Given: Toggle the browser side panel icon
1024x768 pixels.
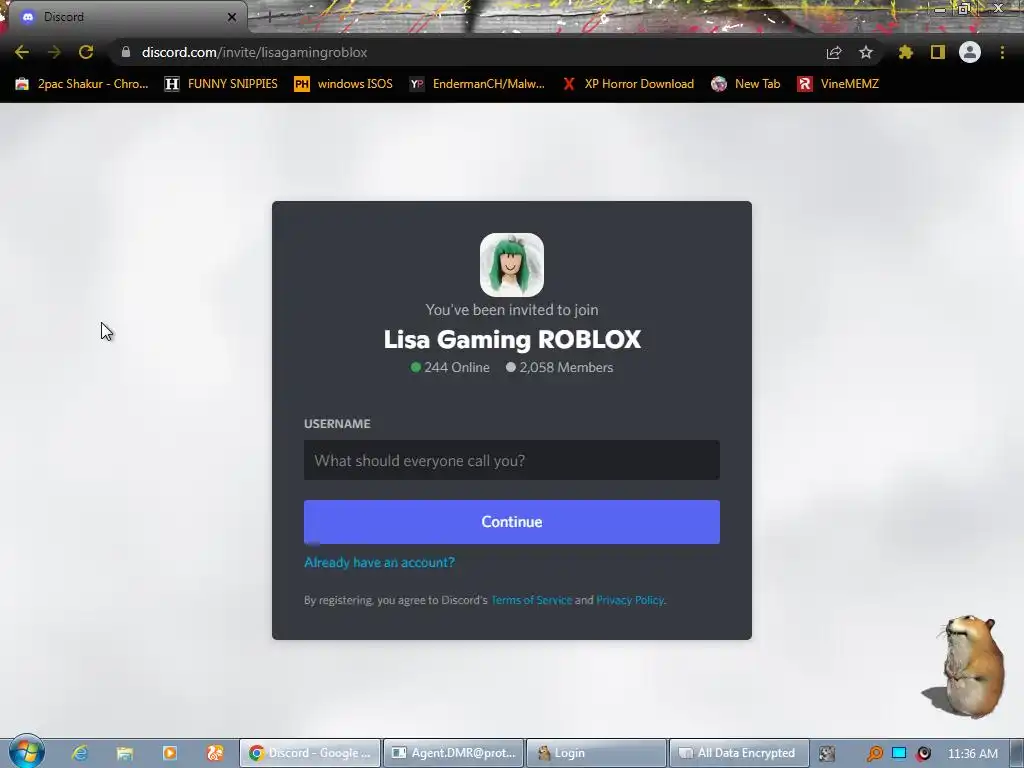Looking at the screenshot, I should tap(938, 52).
